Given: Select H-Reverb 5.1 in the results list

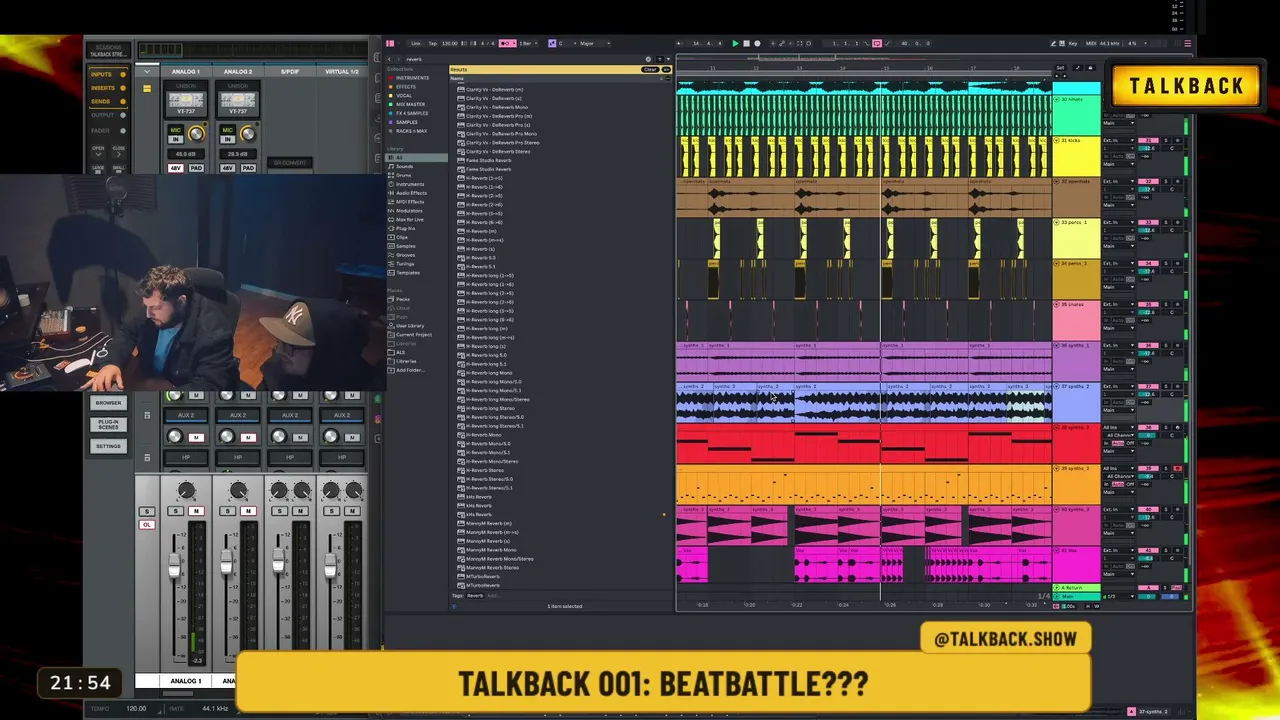Looking at the screenshot, I should [480, 267].
